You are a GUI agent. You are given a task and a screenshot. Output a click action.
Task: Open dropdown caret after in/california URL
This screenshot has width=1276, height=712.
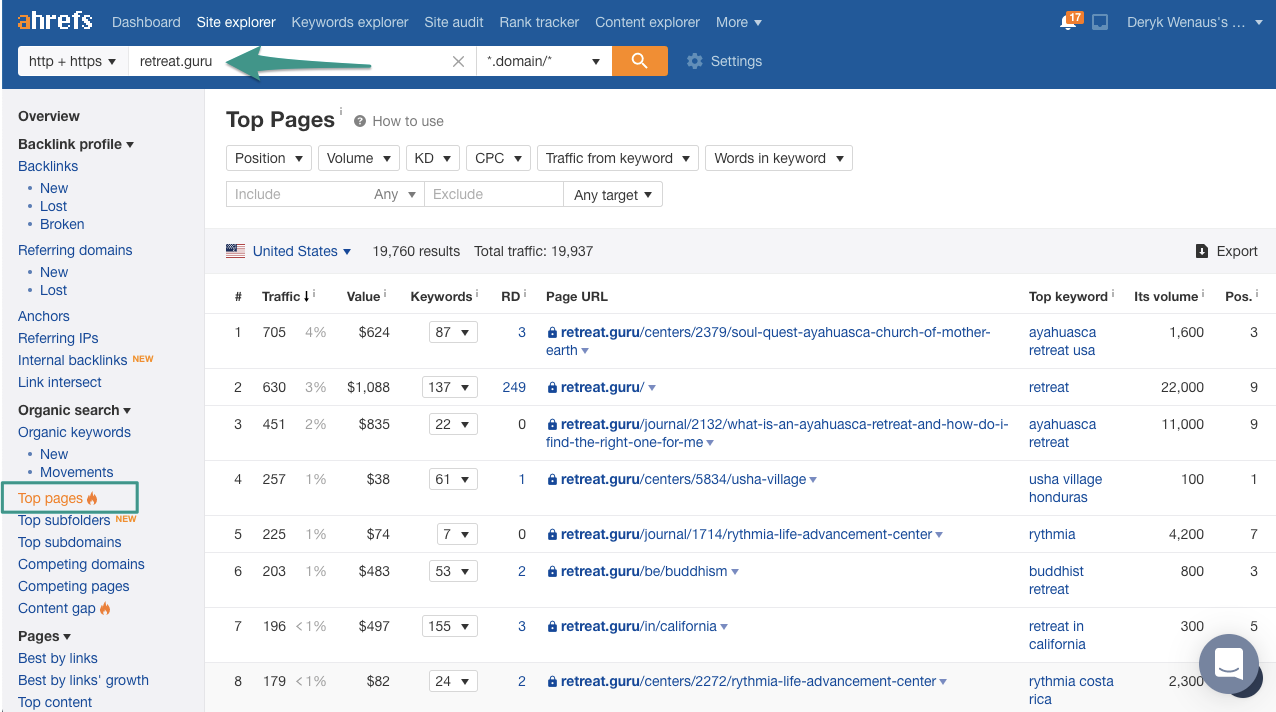pos(724,627)
